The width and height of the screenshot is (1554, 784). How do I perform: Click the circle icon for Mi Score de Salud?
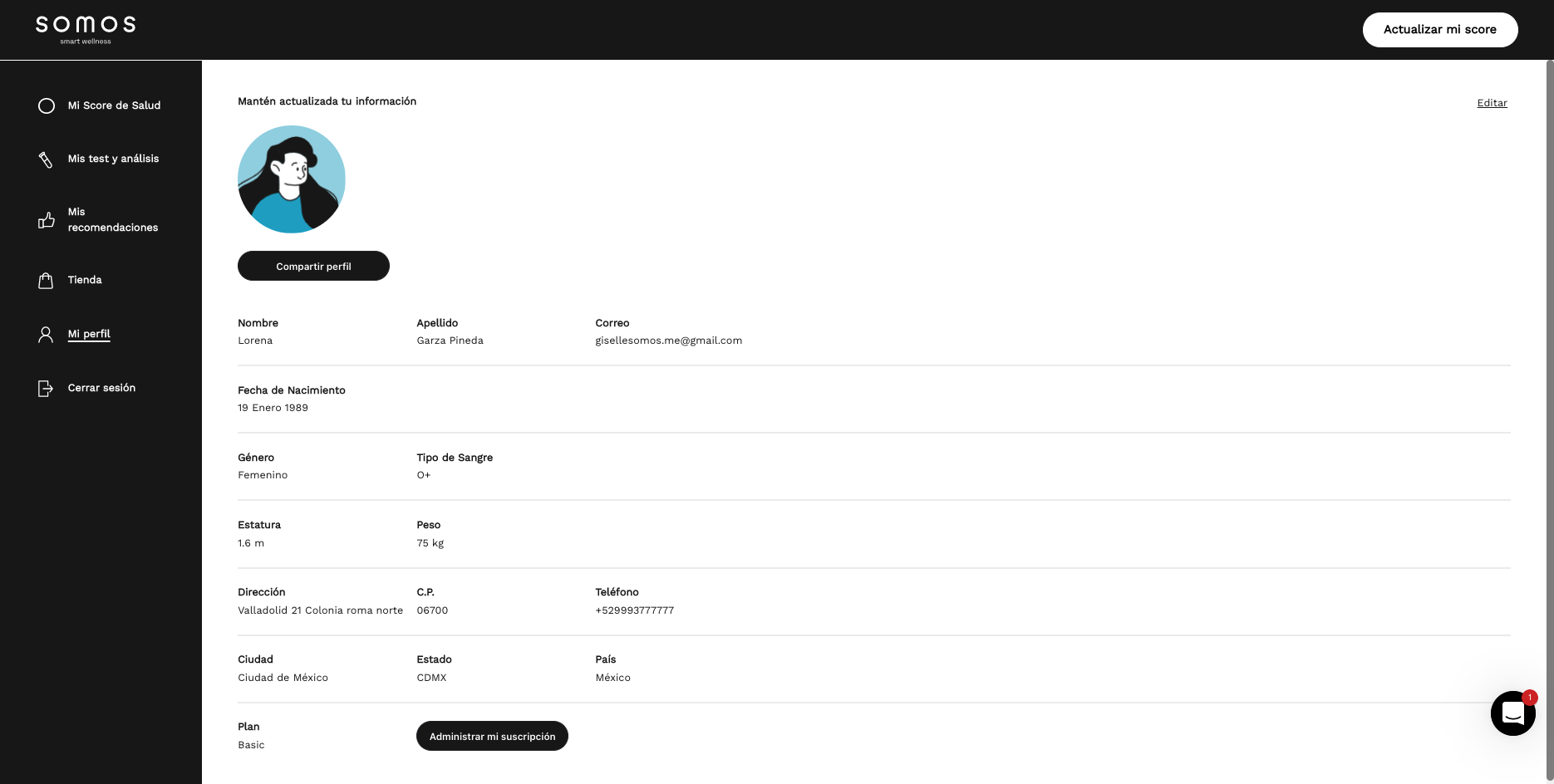(47, 106)
